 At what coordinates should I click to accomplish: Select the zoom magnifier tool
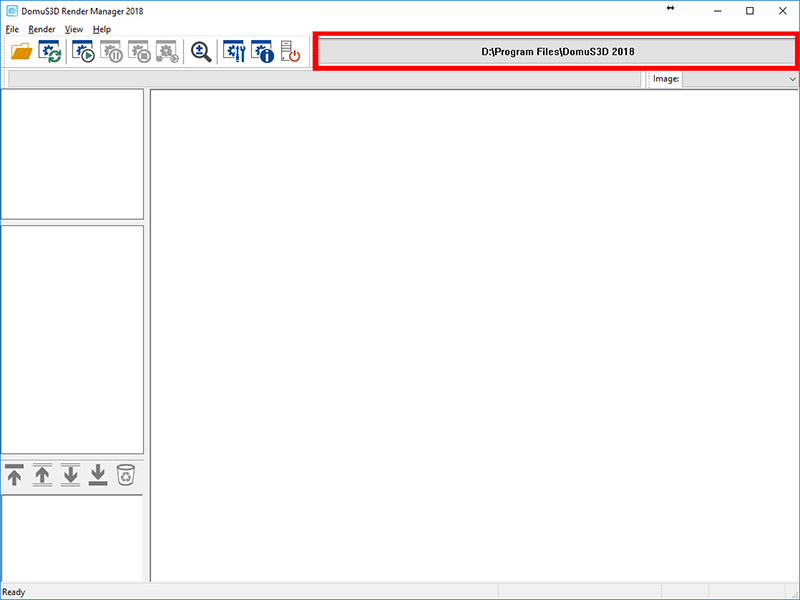coord(201,52)
